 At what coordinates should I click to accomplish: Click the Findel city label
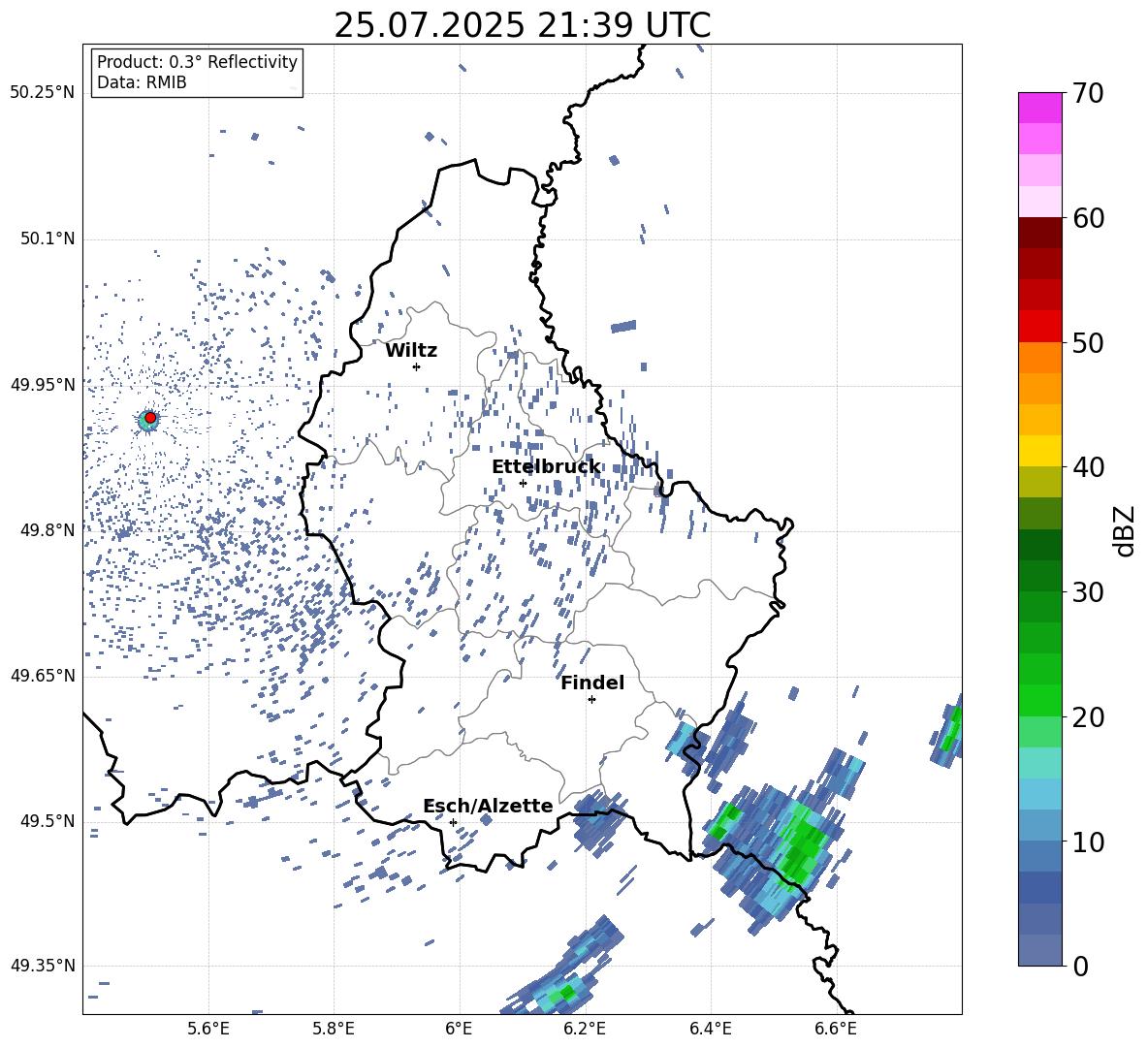tap(592, 683)
